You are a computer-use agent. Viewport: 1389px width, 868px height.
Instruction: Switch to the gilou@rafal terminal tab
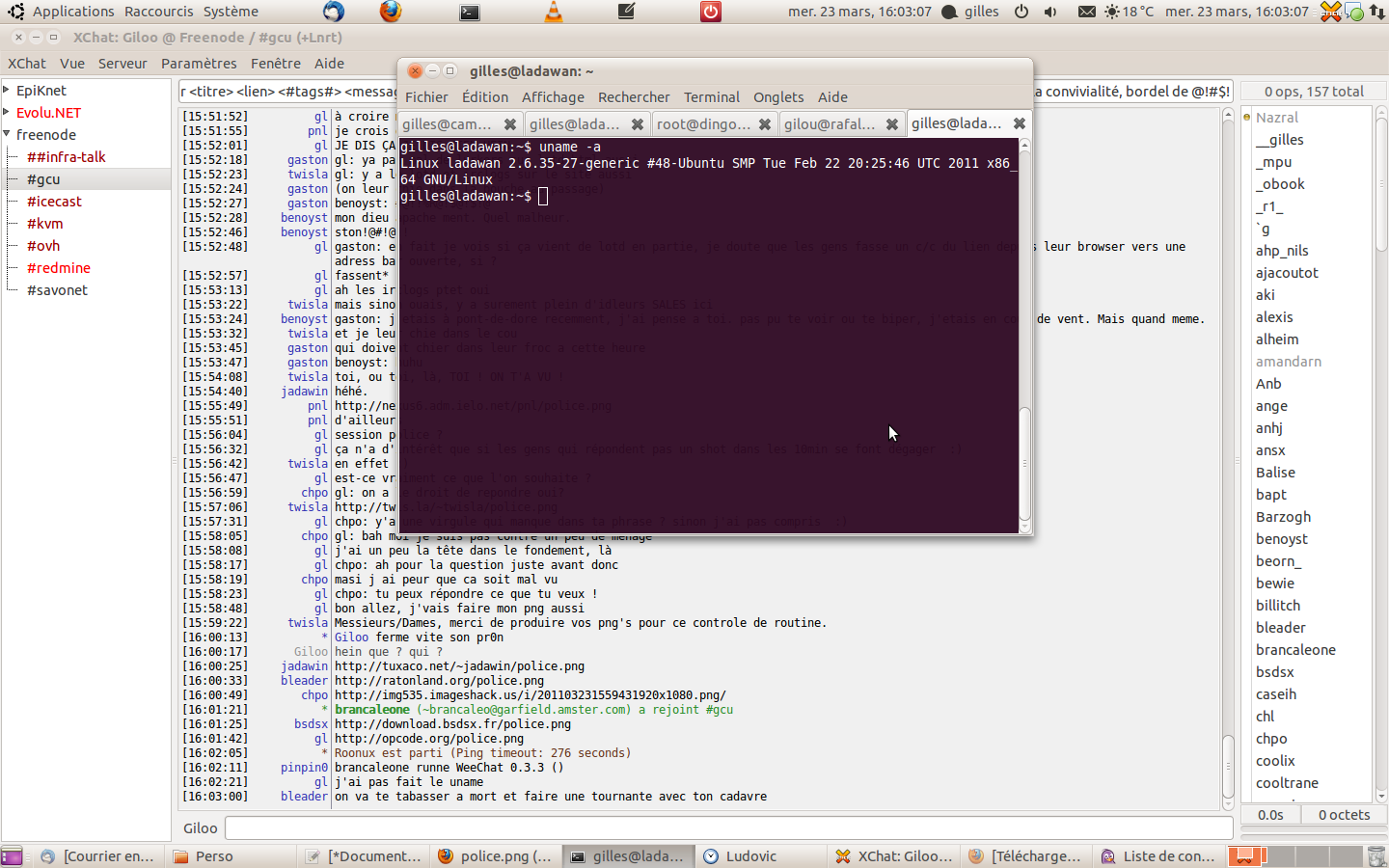[830, 124]
